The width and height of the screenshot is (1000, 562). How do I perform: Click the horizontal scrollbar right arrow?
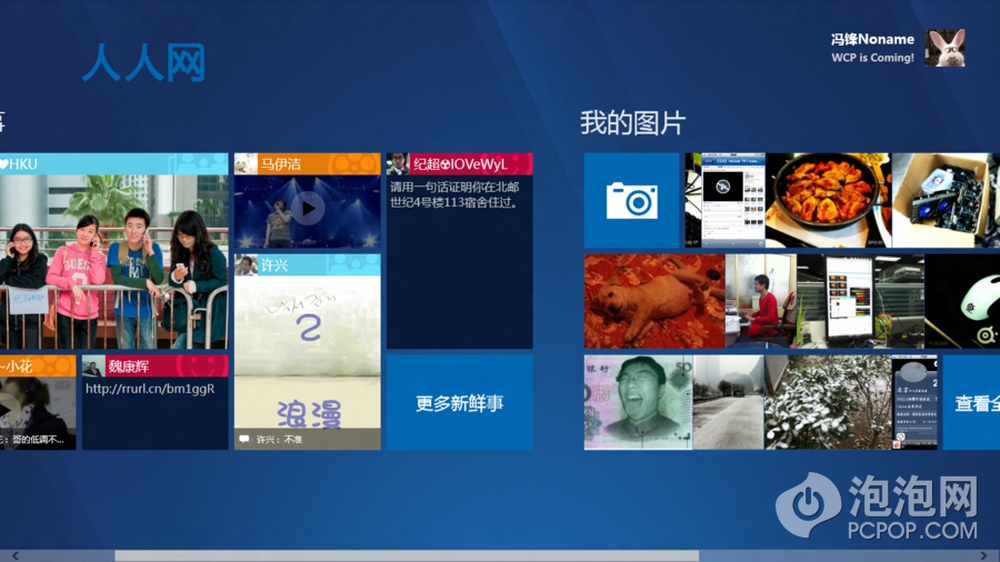(983, 556)
